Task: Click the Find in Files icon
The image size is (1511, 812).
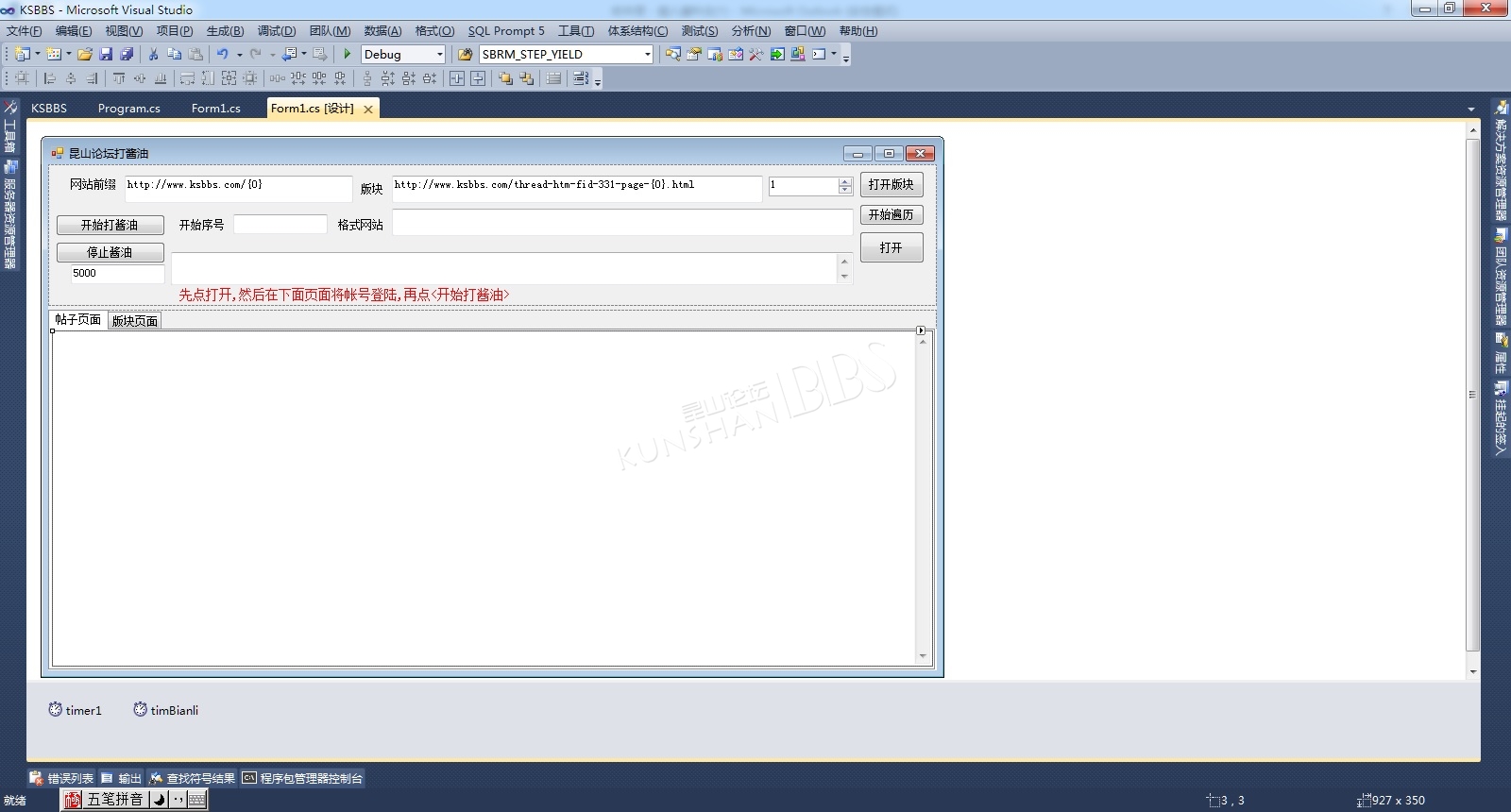Action: [465, 54]
